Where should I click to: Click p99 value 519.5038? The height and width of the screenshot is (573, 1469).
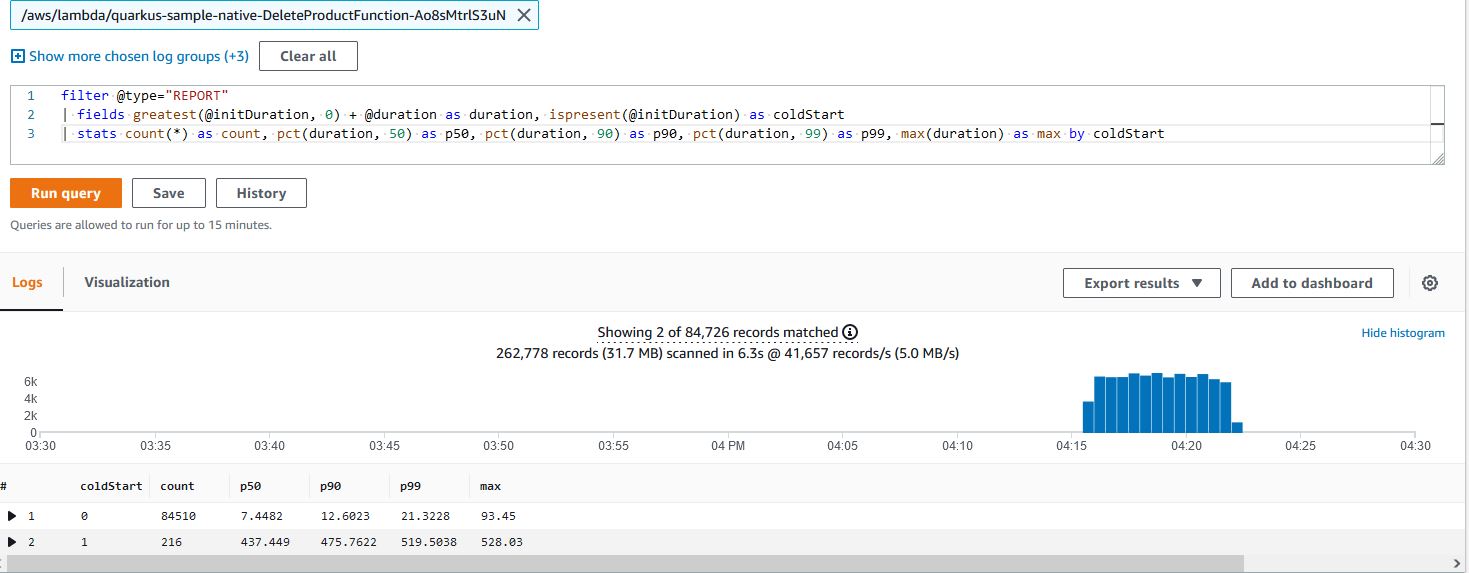(x=430, y=542)
